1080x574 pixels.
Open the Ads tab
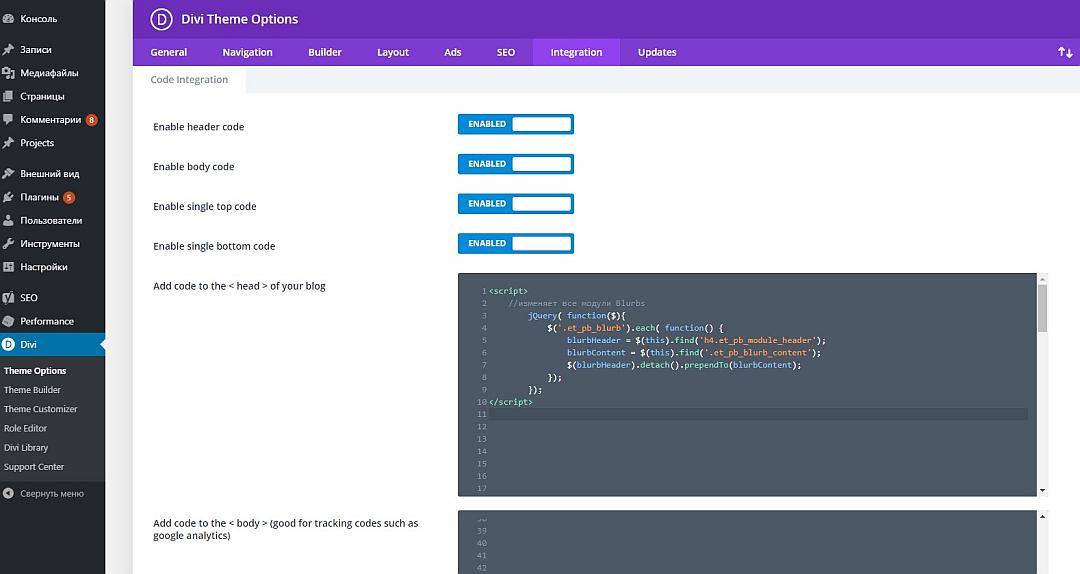(453, 52)
